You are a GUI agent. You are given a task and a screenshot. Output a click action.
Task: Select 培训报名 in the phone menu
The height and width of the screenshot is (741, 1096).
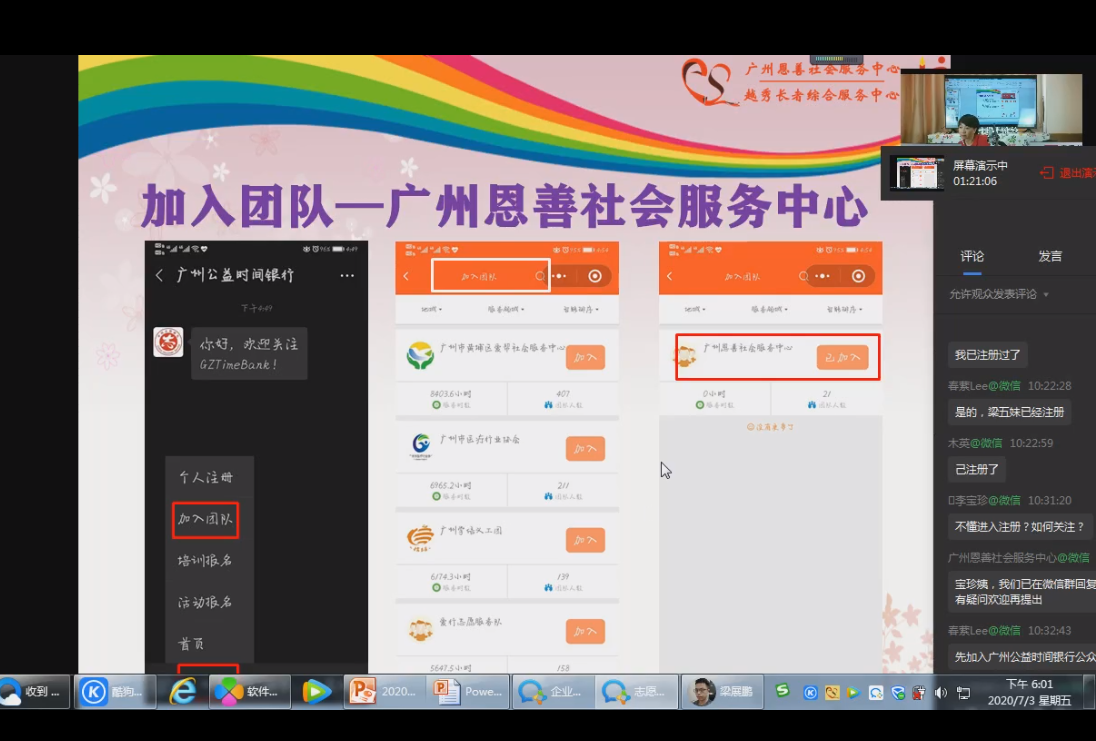pyautogui.click(x=206, y=561)
